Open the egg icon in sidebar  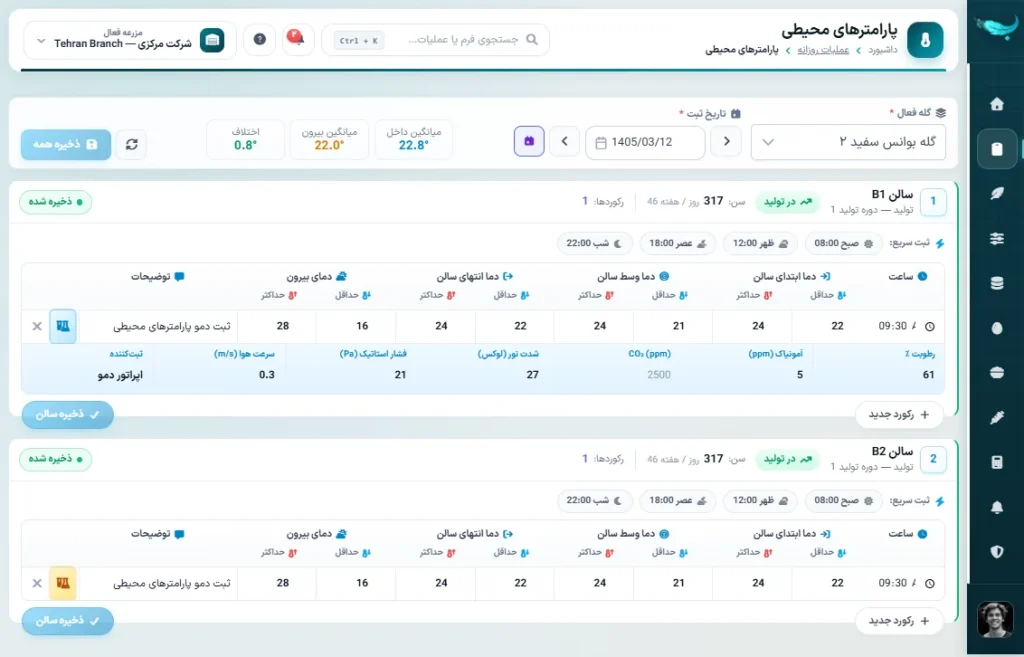pos(997,328)
